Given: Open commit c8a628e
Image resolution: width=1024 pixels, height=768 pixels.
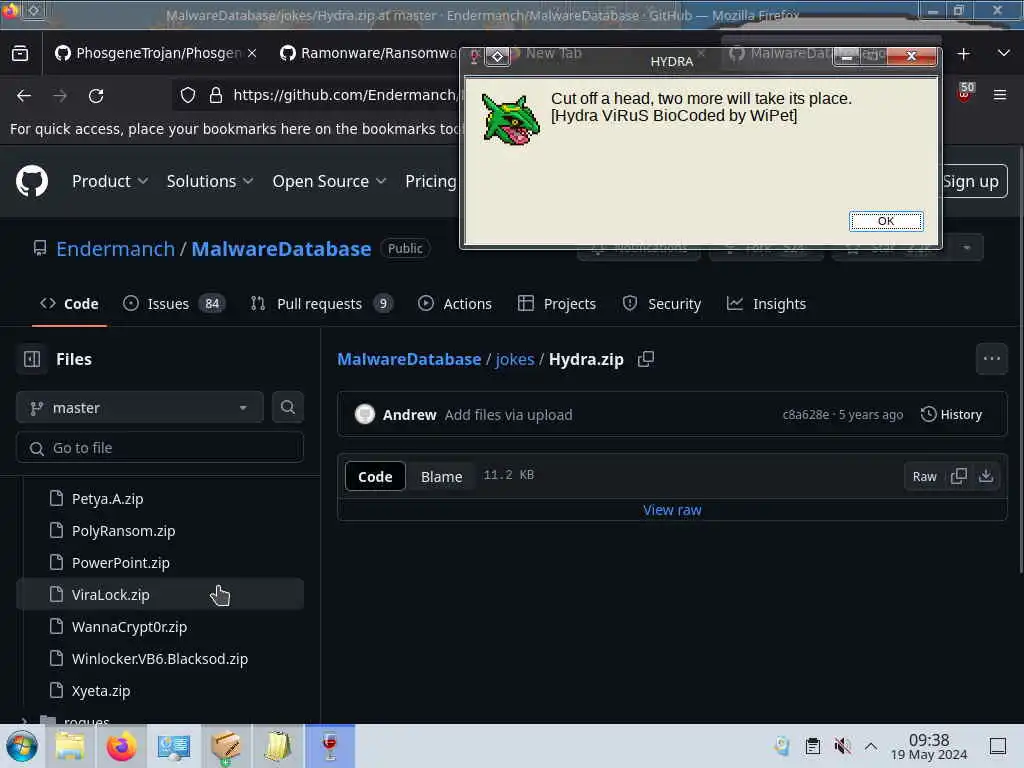Looking at the screenshot, I should [x=805, y=415].
